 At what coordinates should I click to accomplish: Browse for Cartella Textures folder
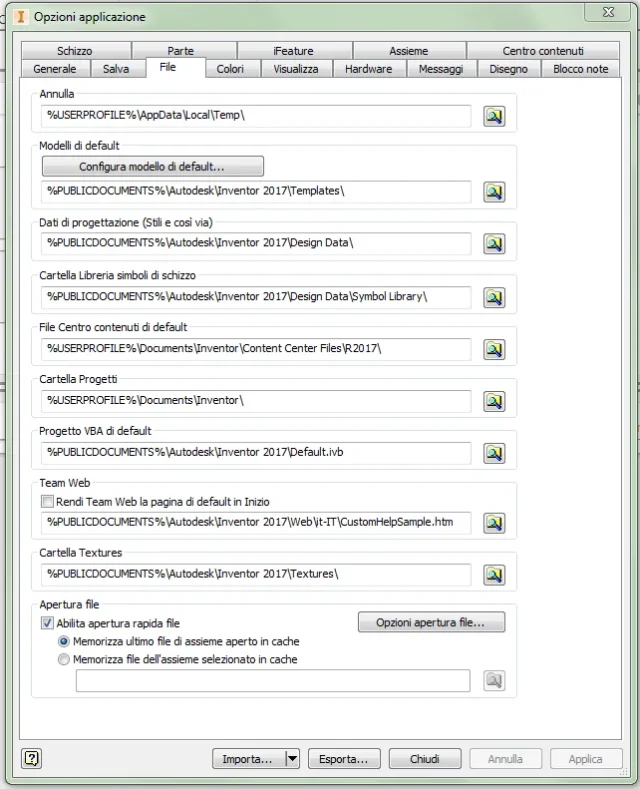pyautogui.click(x=494, y=575)
